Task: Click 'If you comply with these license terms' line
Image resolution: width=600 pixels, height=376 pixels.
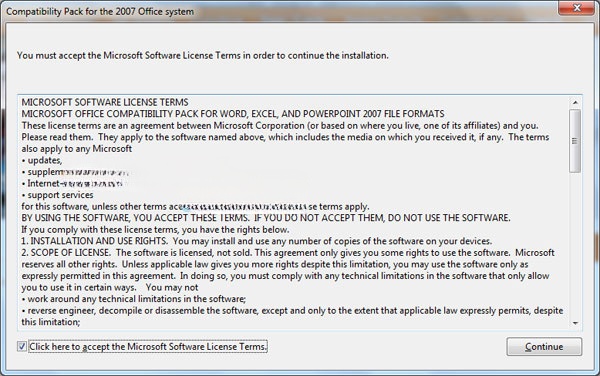Action: [155, 230]
